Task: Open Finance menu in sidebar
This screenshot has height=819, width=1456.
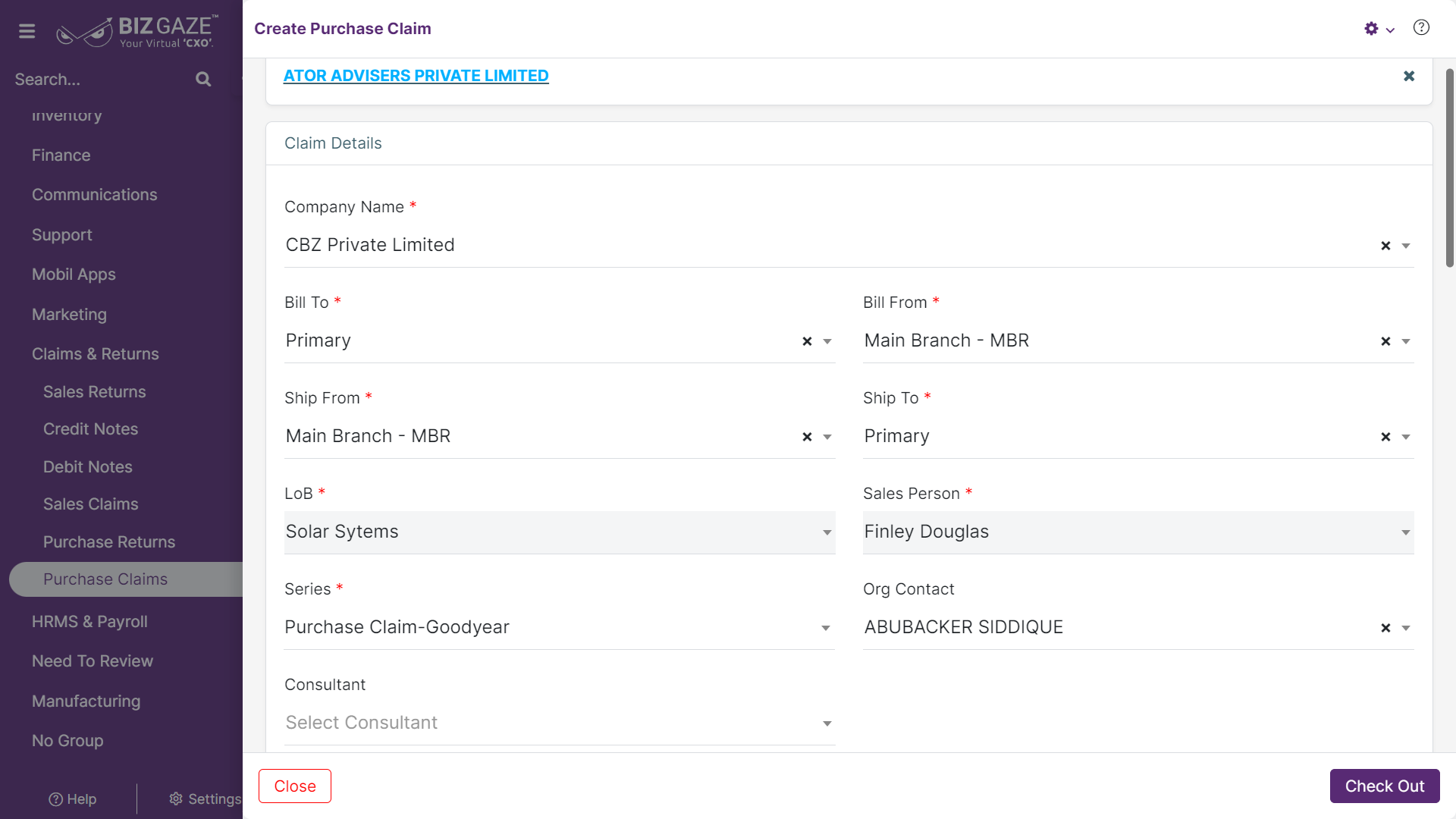Action: 61,155
